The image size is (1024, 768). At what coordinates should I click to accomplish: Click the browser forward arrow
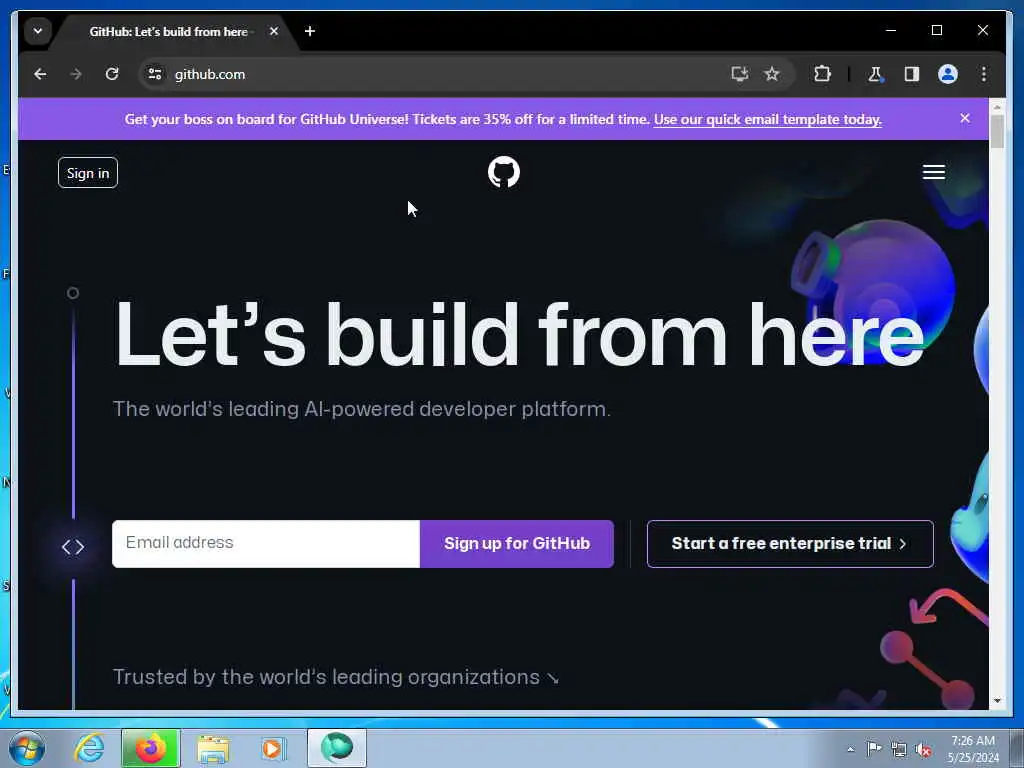pyautogui.click(x=76, y=74)
